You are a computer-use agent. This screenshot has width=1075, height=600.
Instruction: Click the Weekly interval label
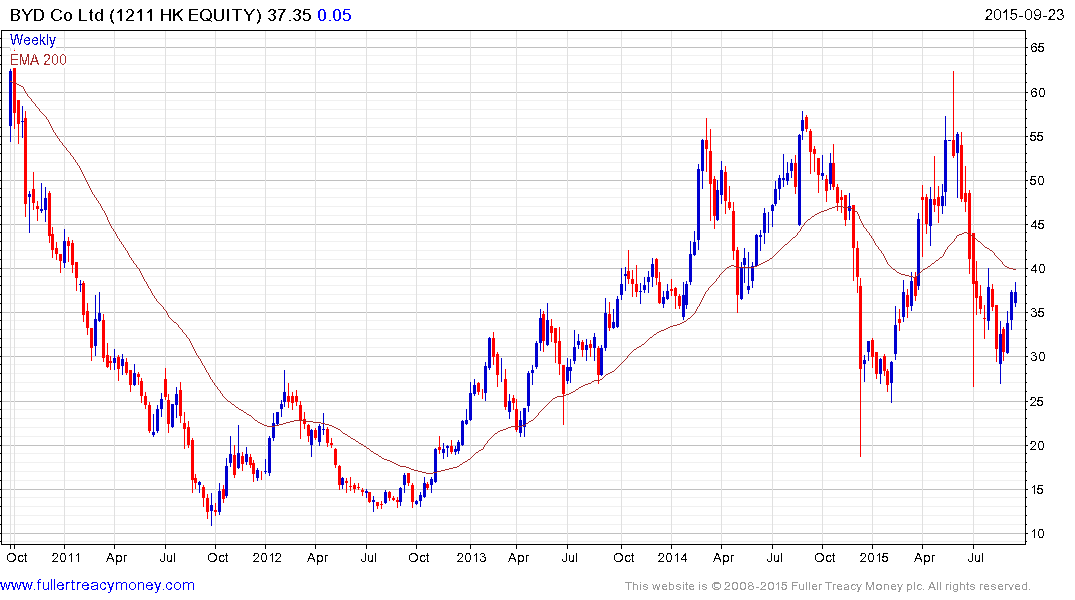point(33,40)
